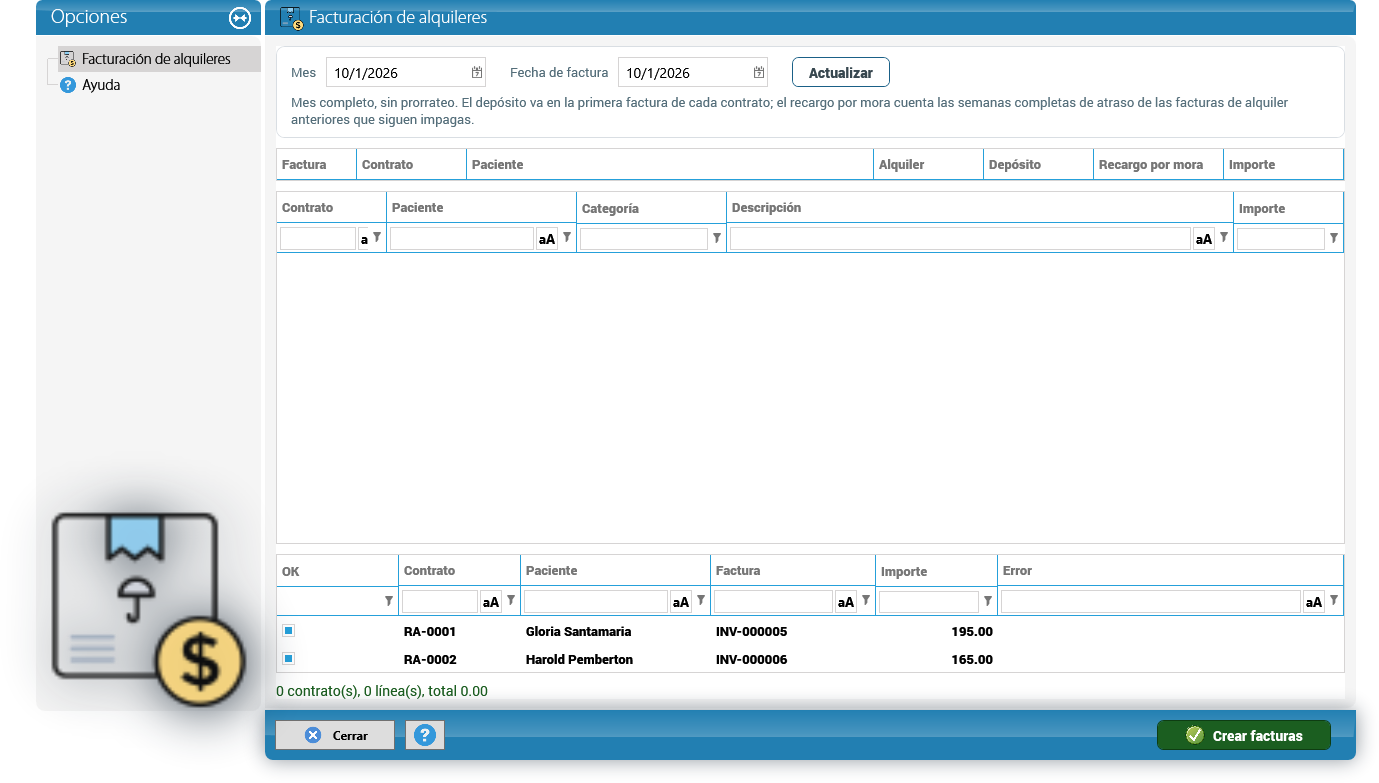Click invoice number INV-000006
This screenshot has width=1379, height=783.
click(x=752, y=660)
